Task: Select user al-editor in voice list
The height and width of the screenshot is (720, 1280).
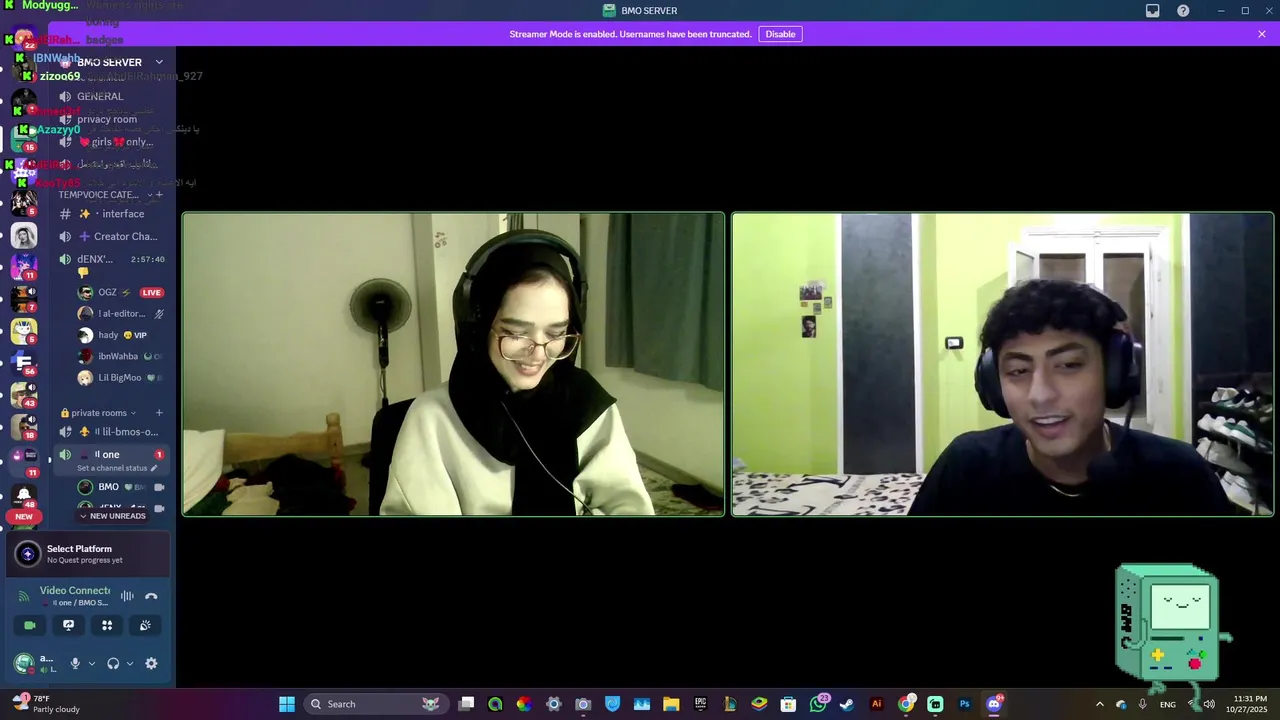Action: click(120, 314)
